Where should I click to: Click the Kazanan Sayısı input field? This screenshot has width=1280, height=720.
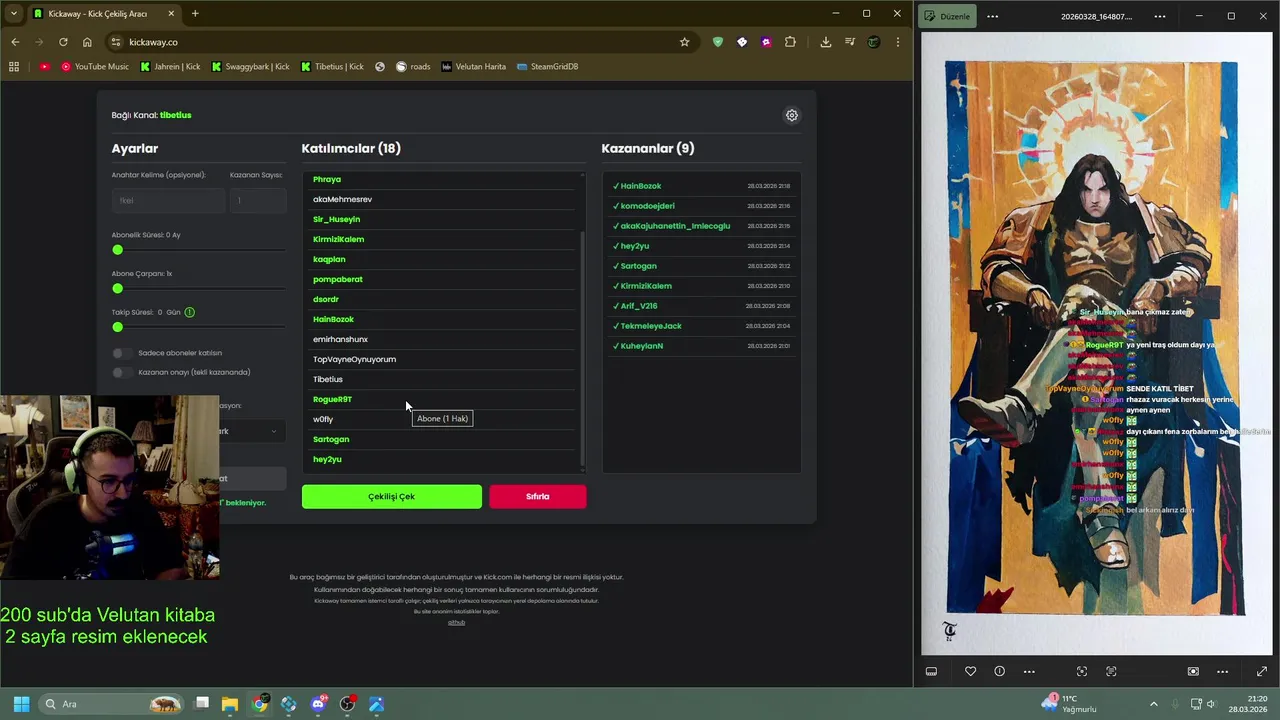click(x=258, y=200)
